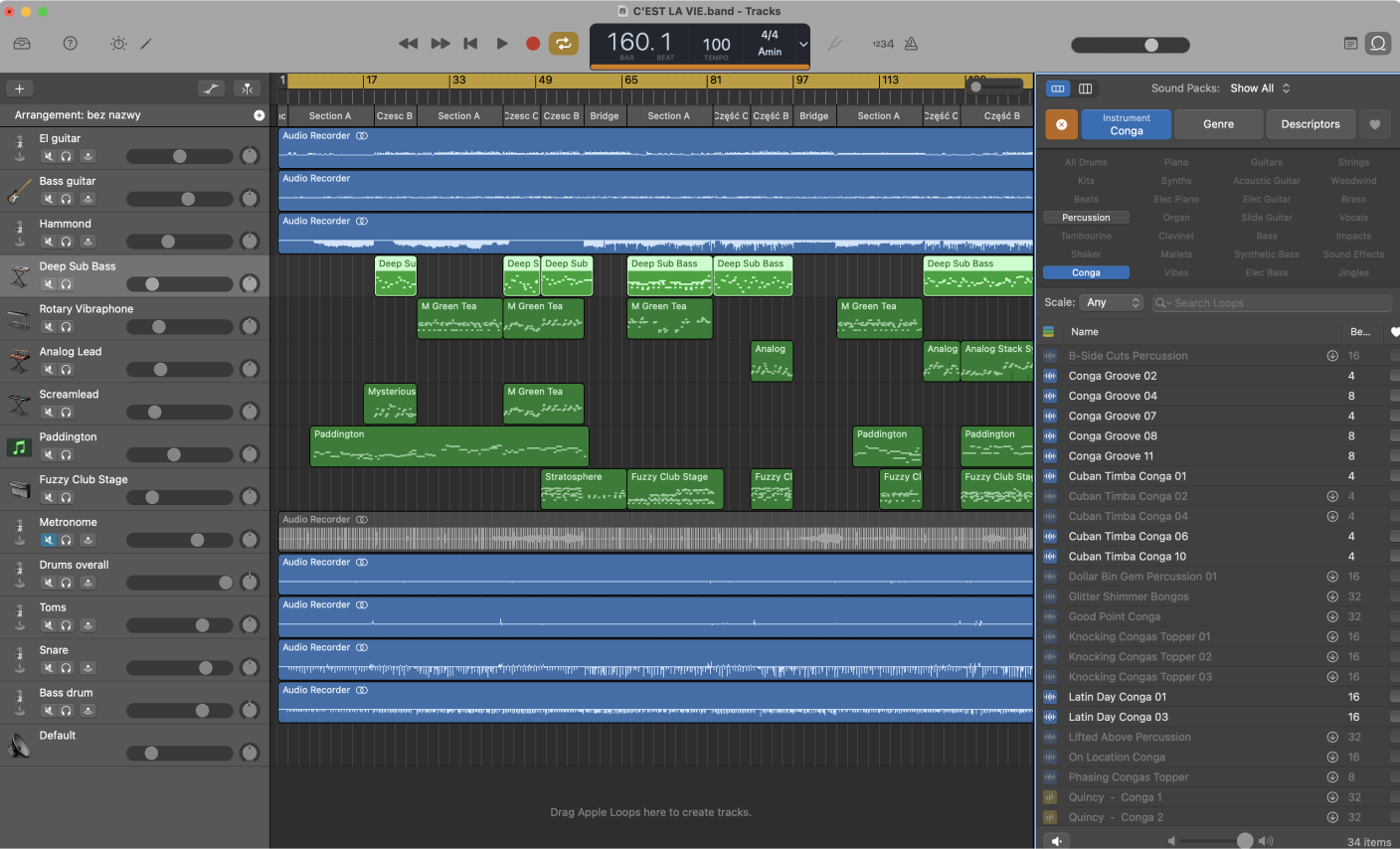Click the Toms track pan knob
The image size is (1400, 849).
[x=250, y=625]
